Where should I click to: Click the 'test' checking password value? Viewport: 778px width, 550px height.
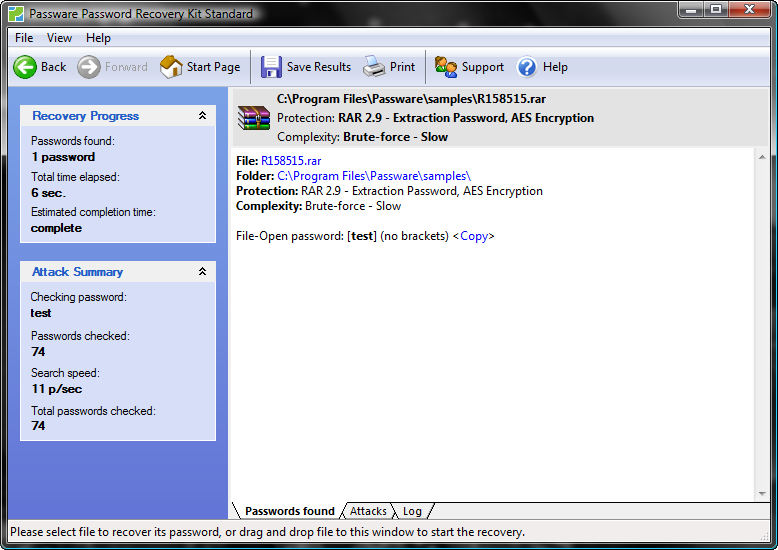[x=41, y=313]
